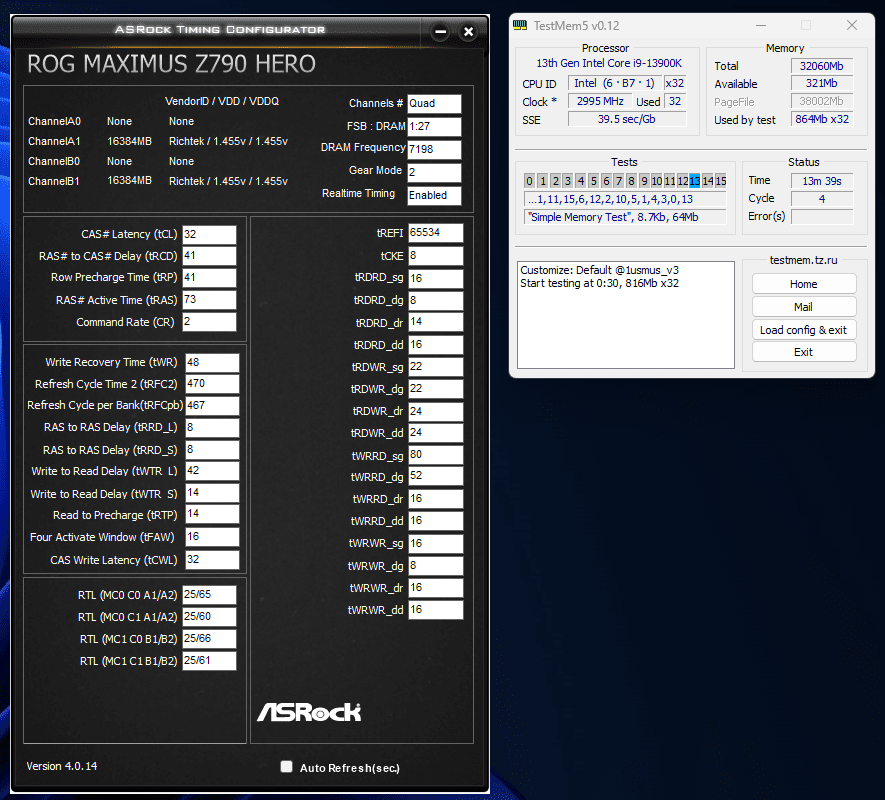Close the ASRock Timing Configurator window
This screenshot has width=885, height=800.
[x=468, y=32]
